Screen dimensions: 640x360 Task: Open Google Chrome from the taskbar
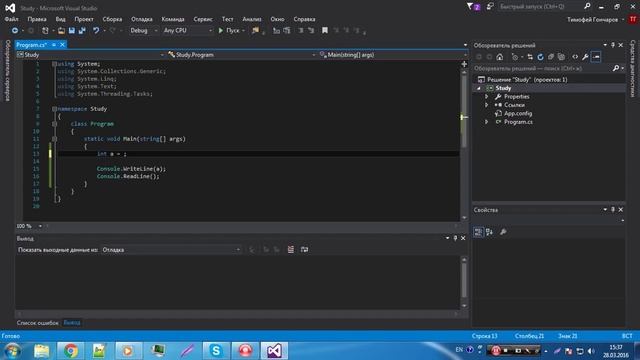tap(71, 351)
